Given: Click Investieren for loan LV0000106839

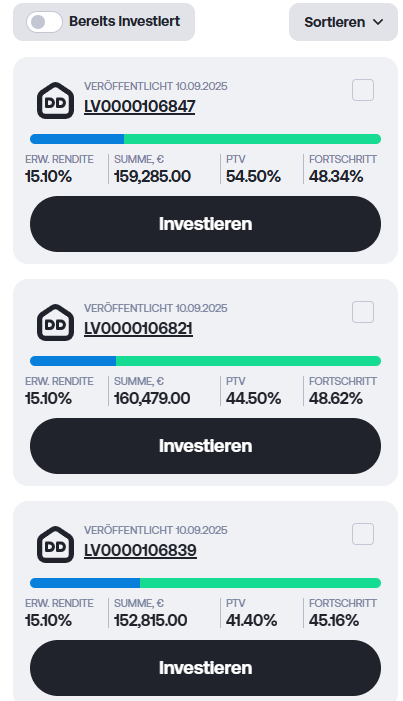Looking at the screenshot, I should pyautogui.click(x=205, y=668).
